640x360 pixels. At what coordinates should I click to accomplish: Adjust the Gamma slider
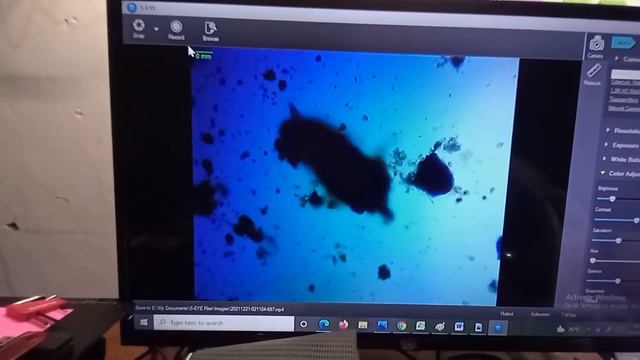[x=618, y=281]
